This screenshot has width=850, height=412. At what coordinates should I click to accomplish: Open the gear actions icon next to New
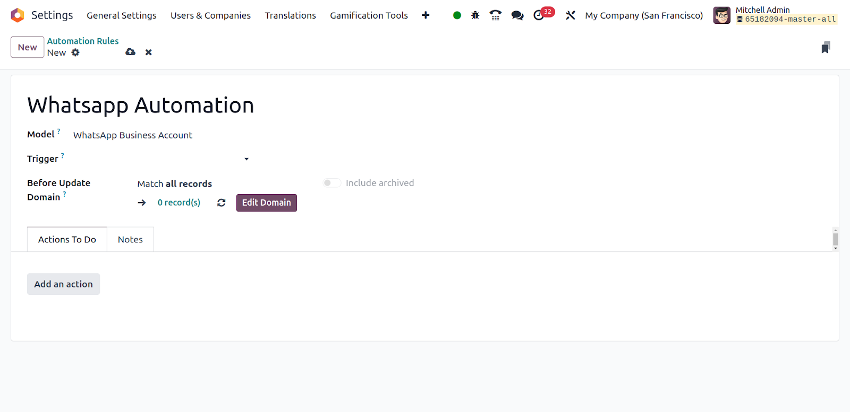tap(75, 53)
